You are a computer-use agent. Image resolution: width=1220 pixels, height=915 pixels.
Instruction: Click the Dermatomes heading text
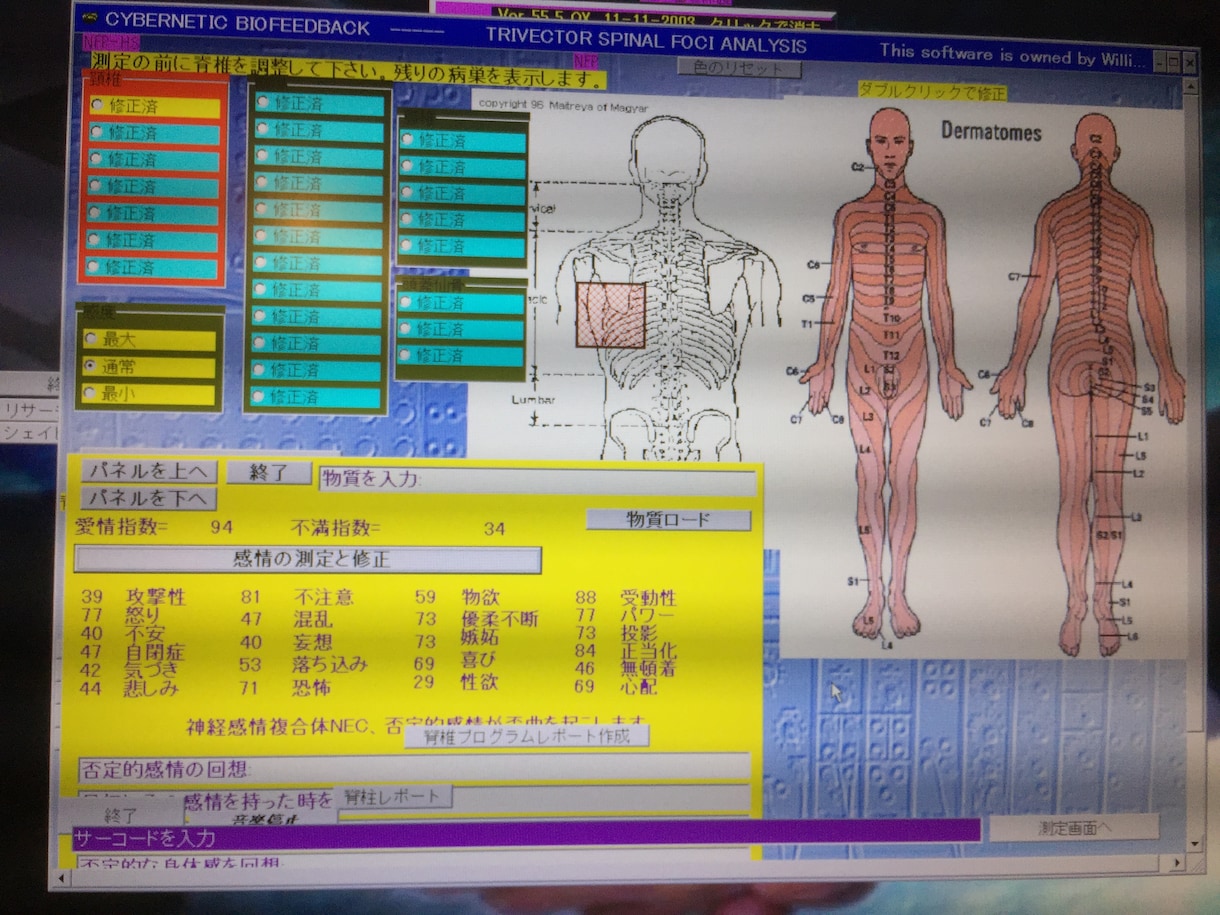(991, 132)
